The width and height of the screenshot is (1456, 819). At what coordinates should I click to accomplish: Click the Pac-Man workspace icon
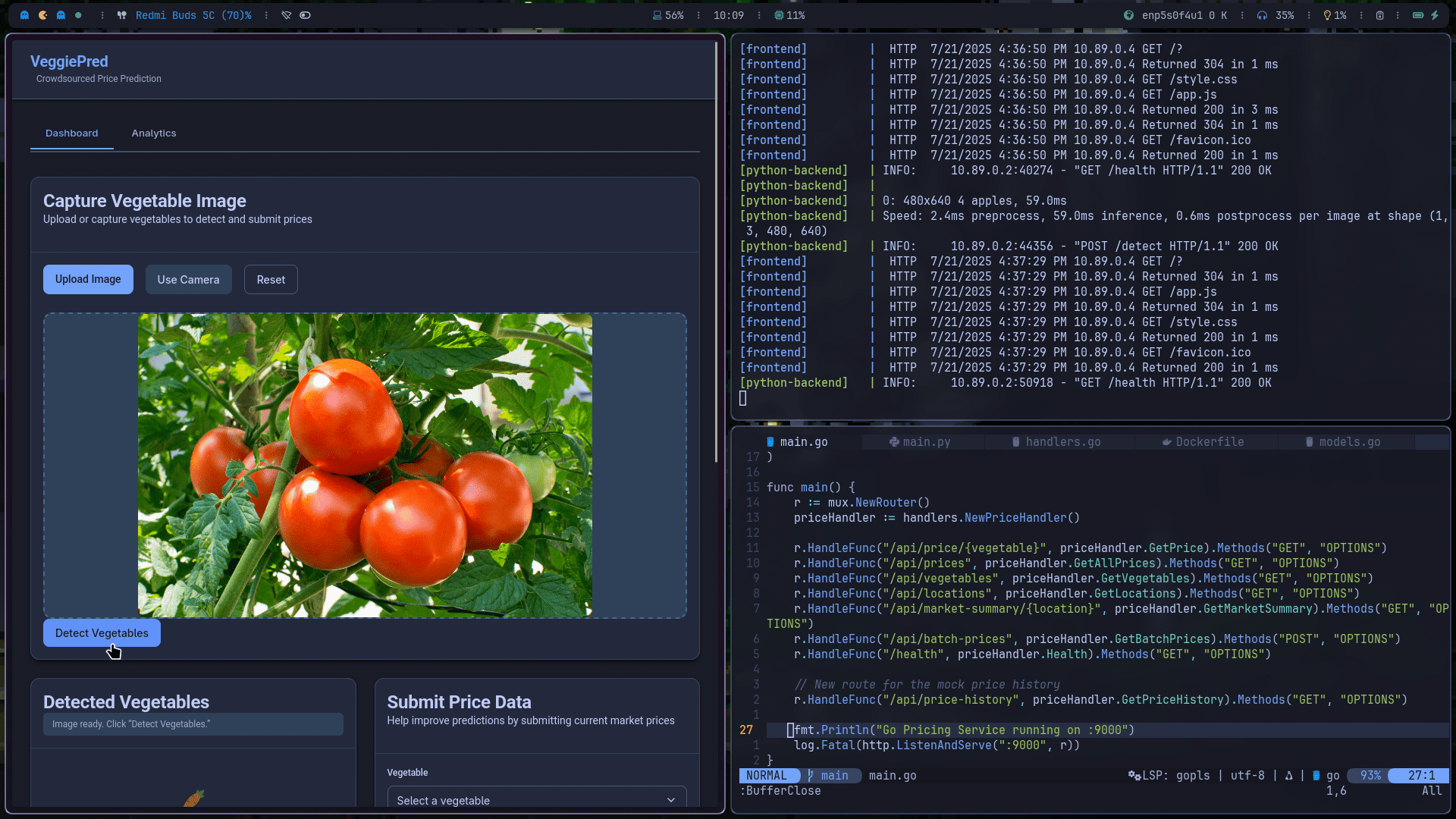(x=43, y=15)
